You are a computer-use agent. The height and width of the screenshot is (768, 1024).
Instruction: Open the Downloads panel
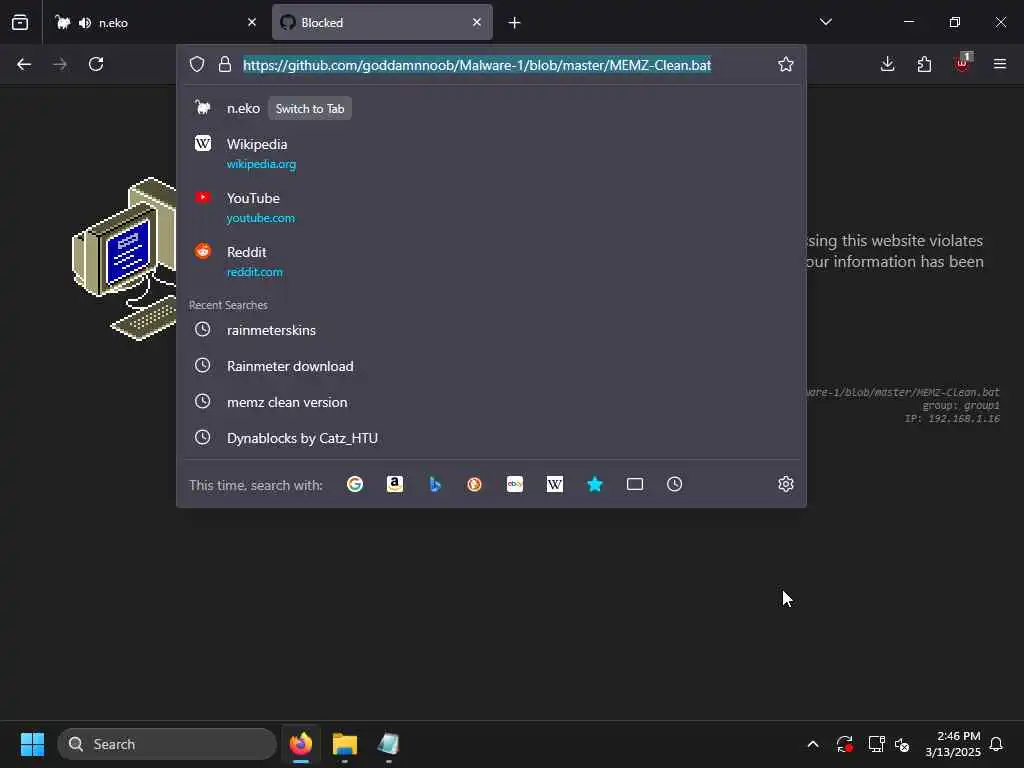[887, 64]
